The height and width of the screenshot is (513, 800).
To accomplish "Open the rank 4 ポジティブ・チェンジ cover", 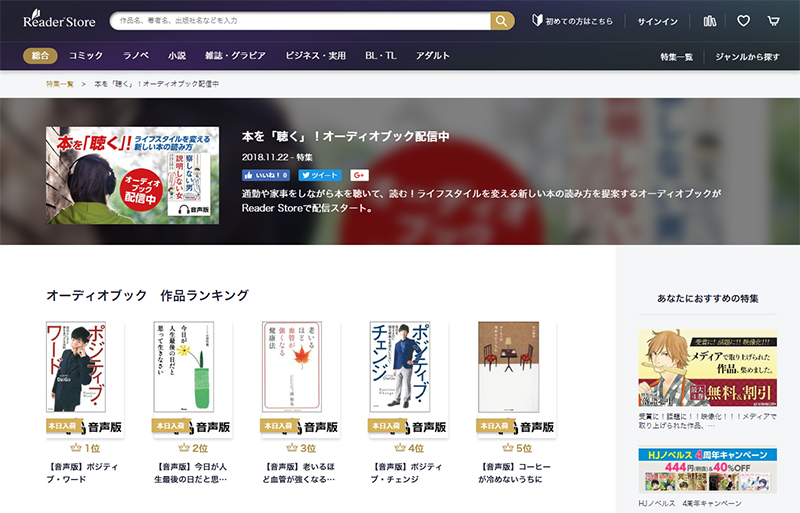I will pyautogui.click(x=409, y=379).
